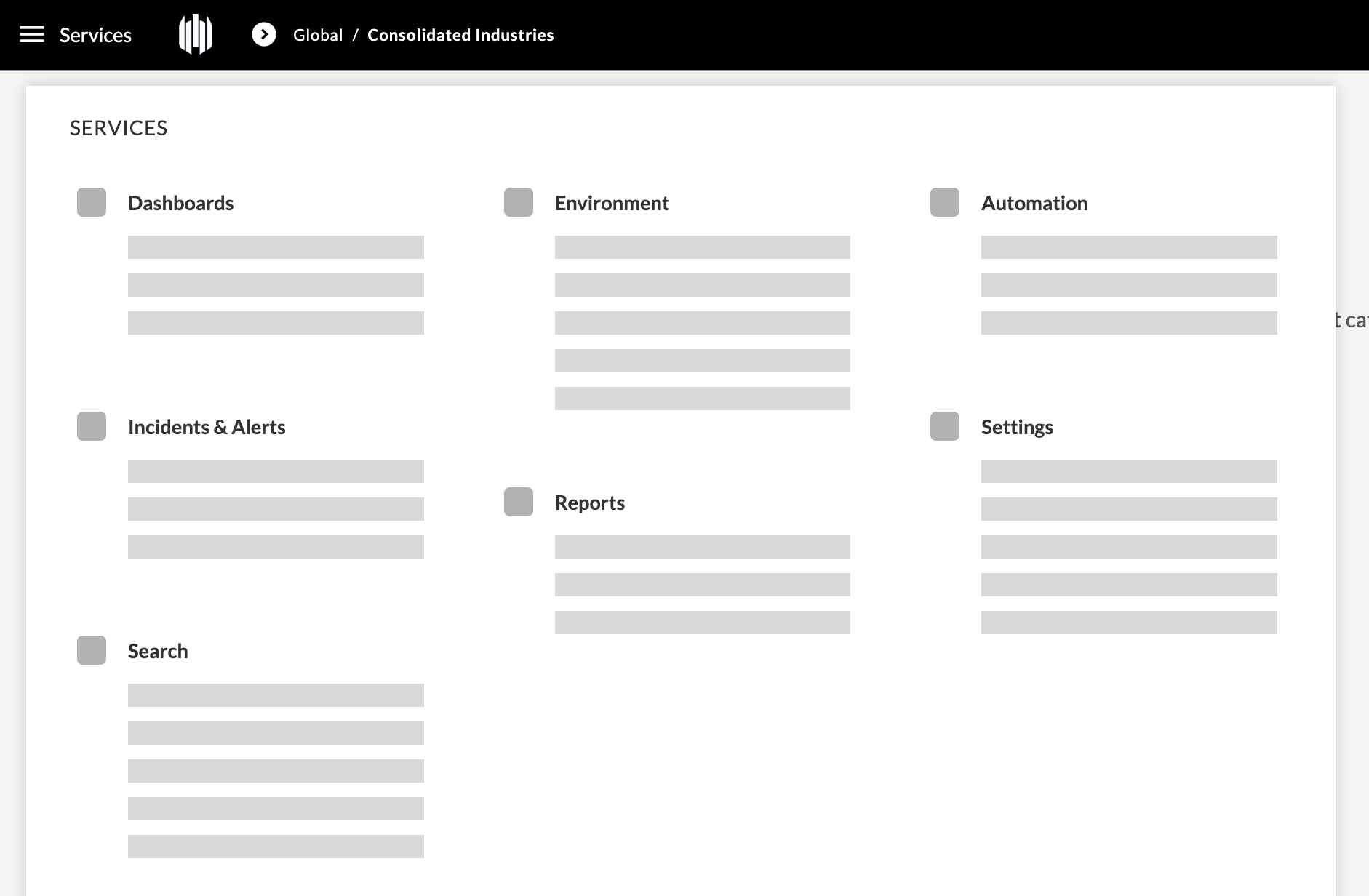The image size is (1369, 896).
Task: Select the Global breadcrumb link
Action: 318,35
